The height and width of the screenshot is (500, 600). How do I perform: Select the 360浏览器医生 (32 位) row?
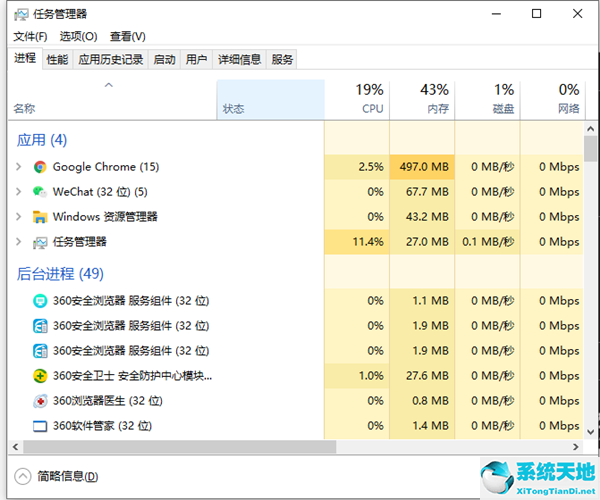point(295,401)
